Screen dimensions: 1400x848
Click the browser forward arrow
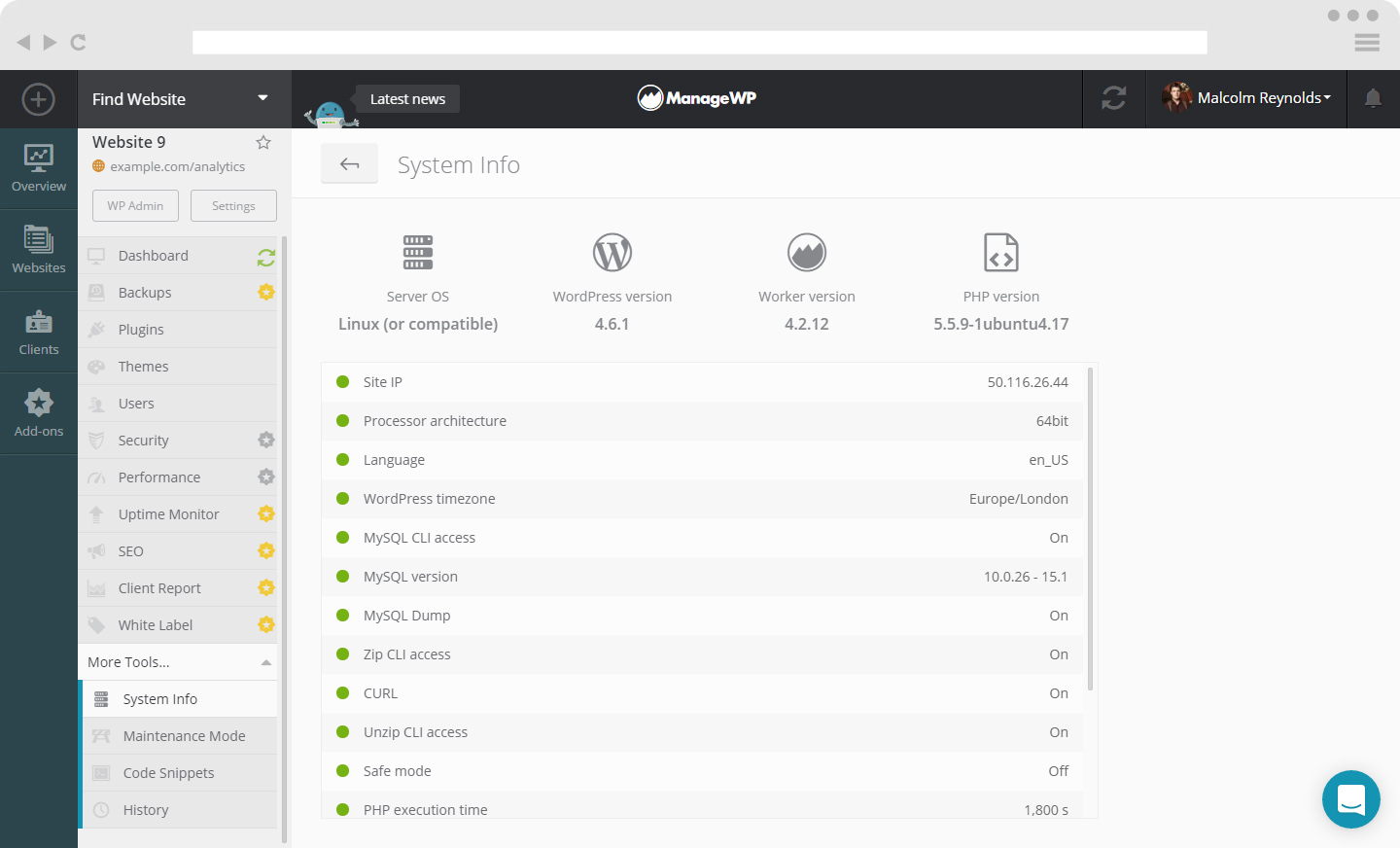point(50,42)
